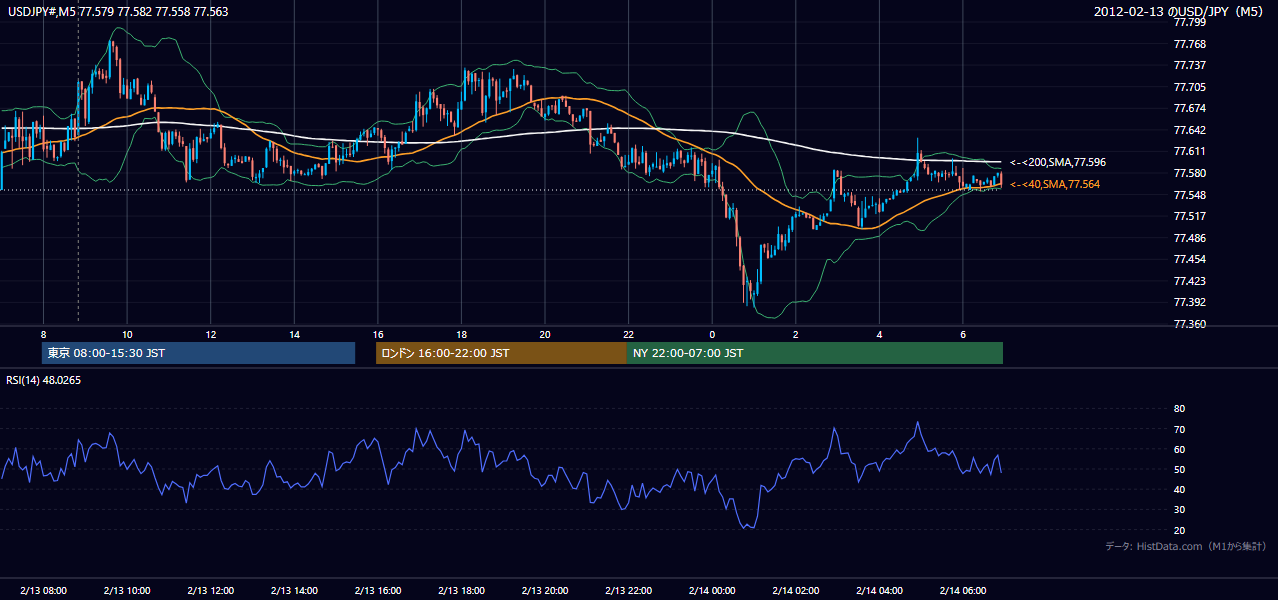This screenshot has width=1278, height=600.
Task: Click RSI scale value 40
Action: point(1179,489)
